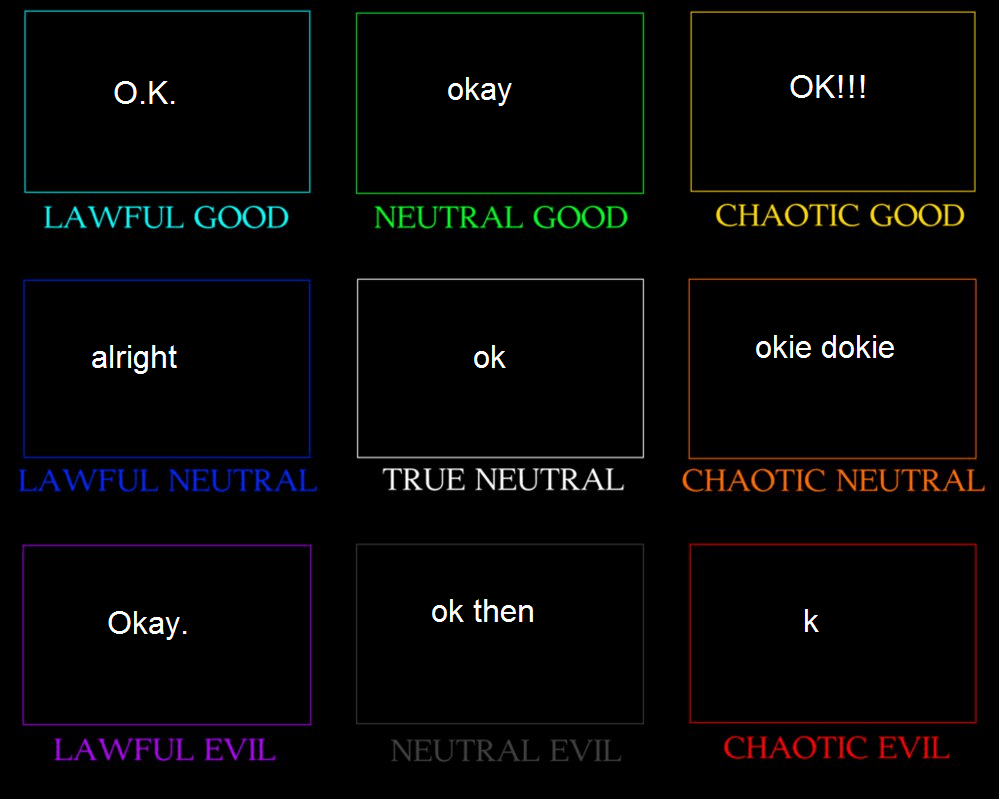
Task: Click the cyan LAWFUL GOOD label
Action: [166, 217]
